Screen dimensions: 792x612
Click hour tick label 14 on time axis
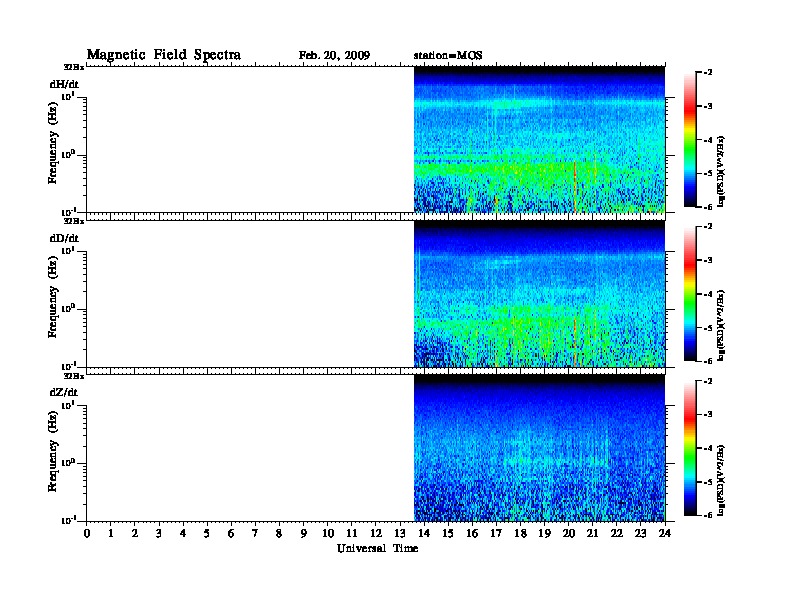coord(424,534)
